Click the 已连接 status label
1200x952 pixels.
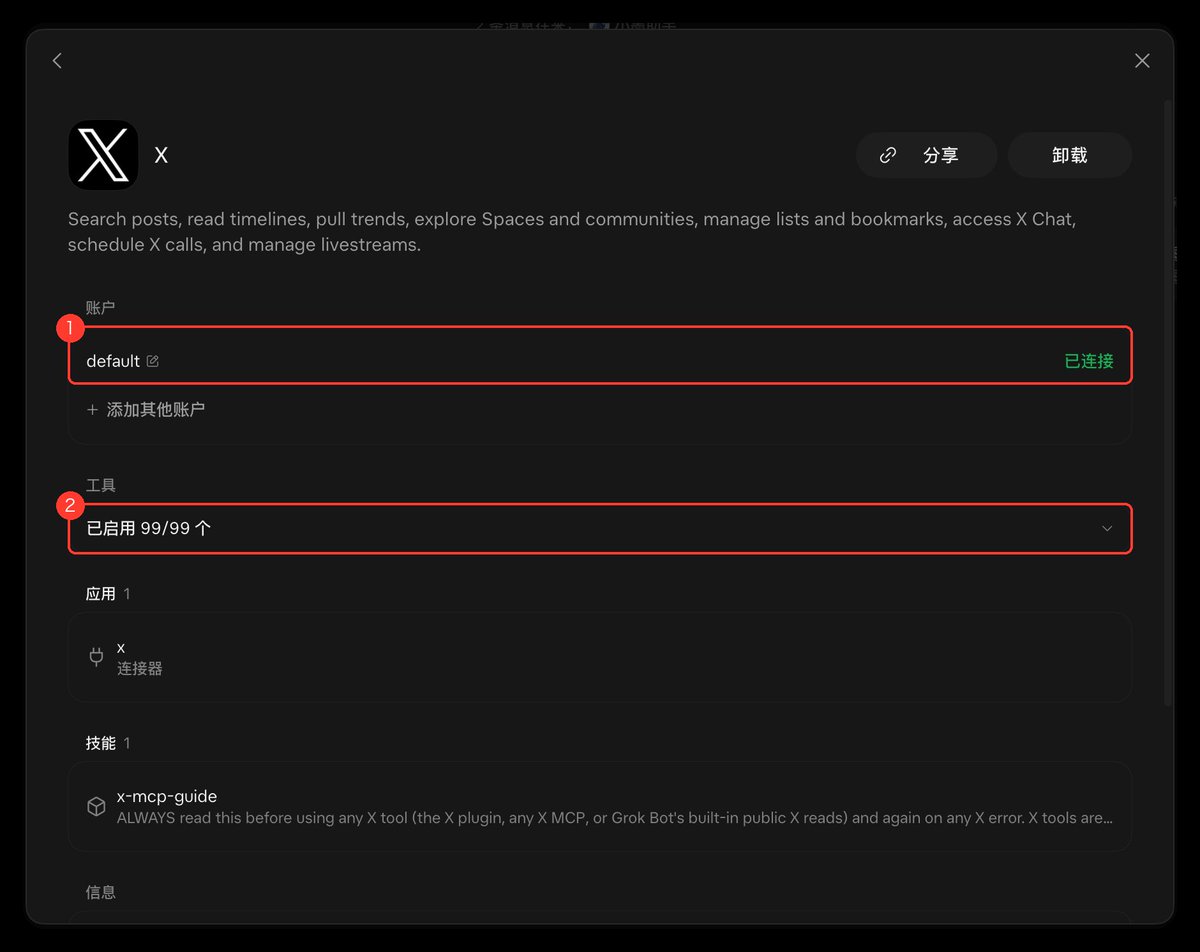point(1089,361)
